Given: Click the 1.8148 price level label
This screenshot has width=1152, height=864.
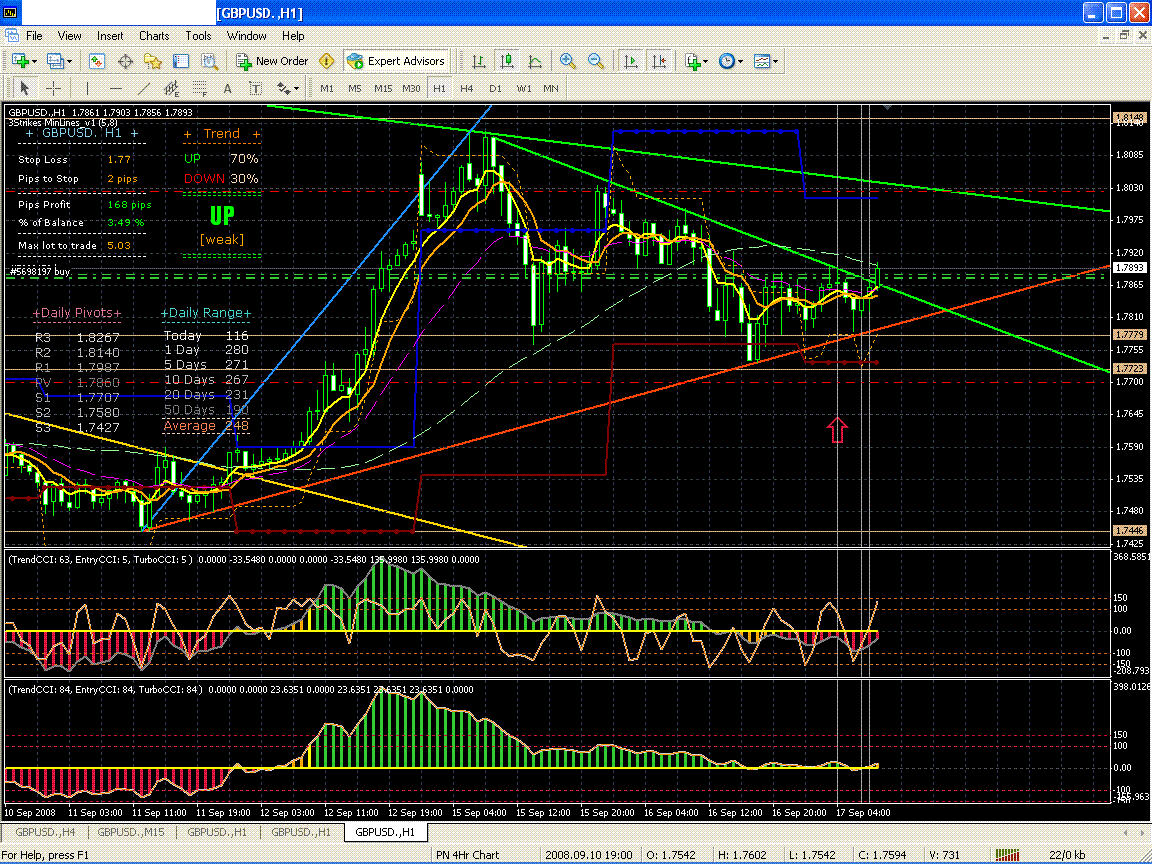Looking at the screenshot, I should 1129,118.
